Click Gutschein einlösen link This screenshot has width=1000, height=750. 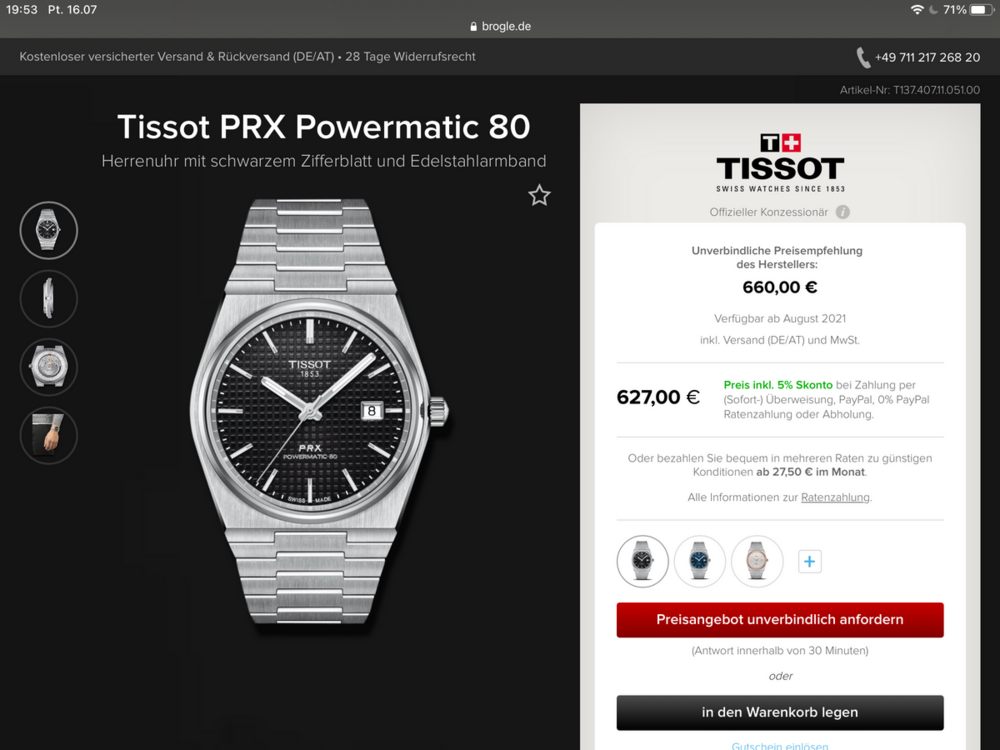(x=779, y=746)
